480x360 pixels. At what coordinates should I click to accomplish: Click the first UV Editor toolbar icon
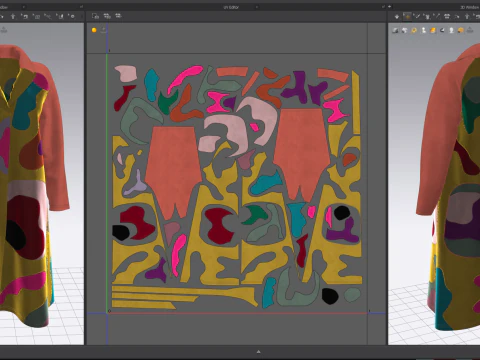click(95, 16)
